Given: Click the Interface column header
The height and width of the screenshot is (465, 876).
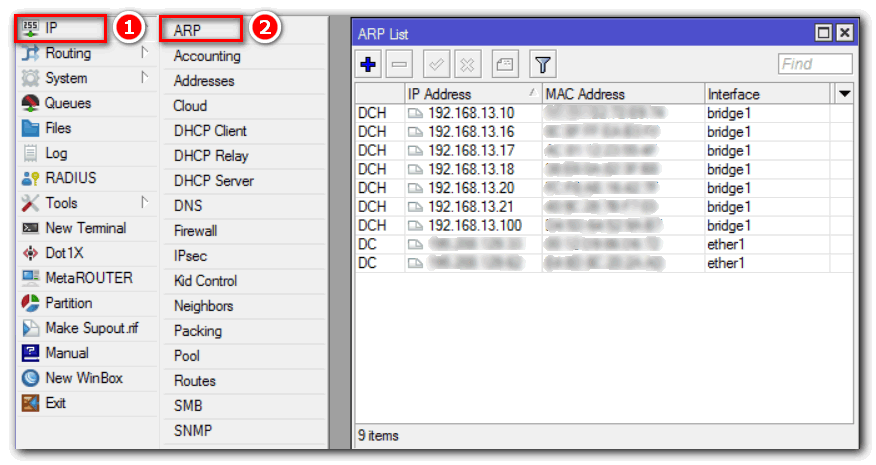Looking at the screenshot, I should 768,94.
